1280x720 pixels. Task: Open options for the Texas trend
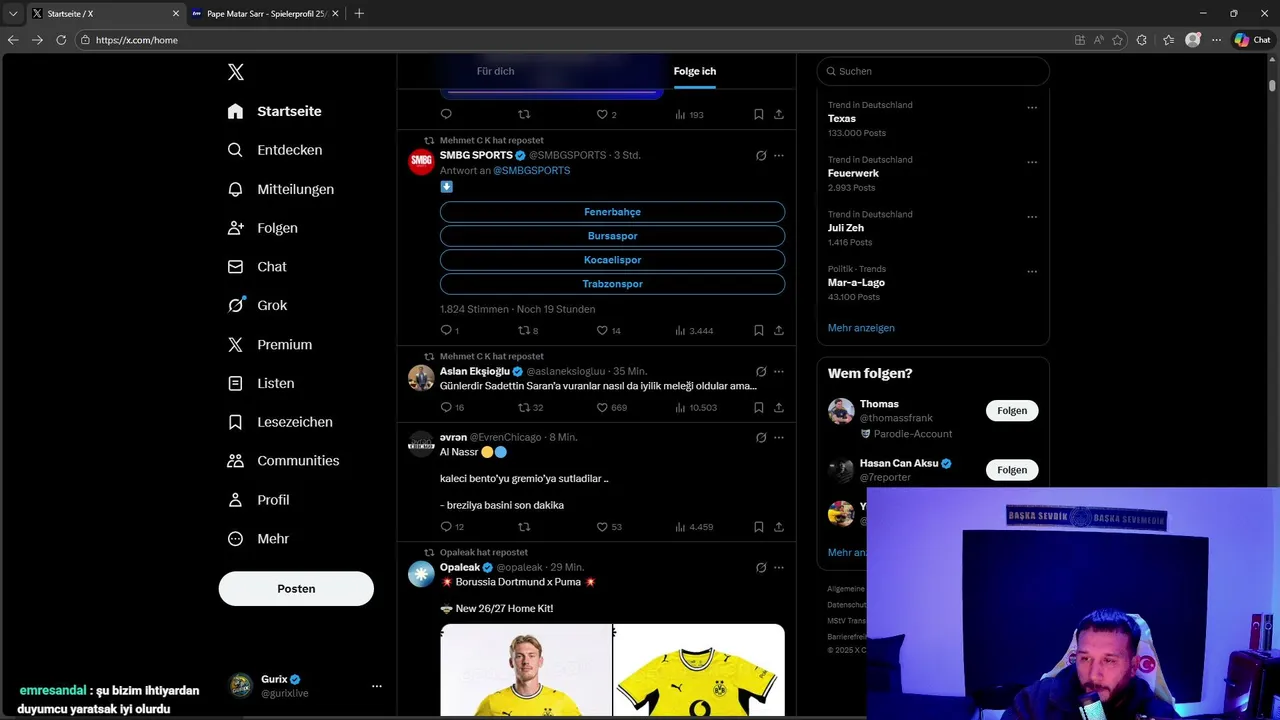[x=1032, y=107]
